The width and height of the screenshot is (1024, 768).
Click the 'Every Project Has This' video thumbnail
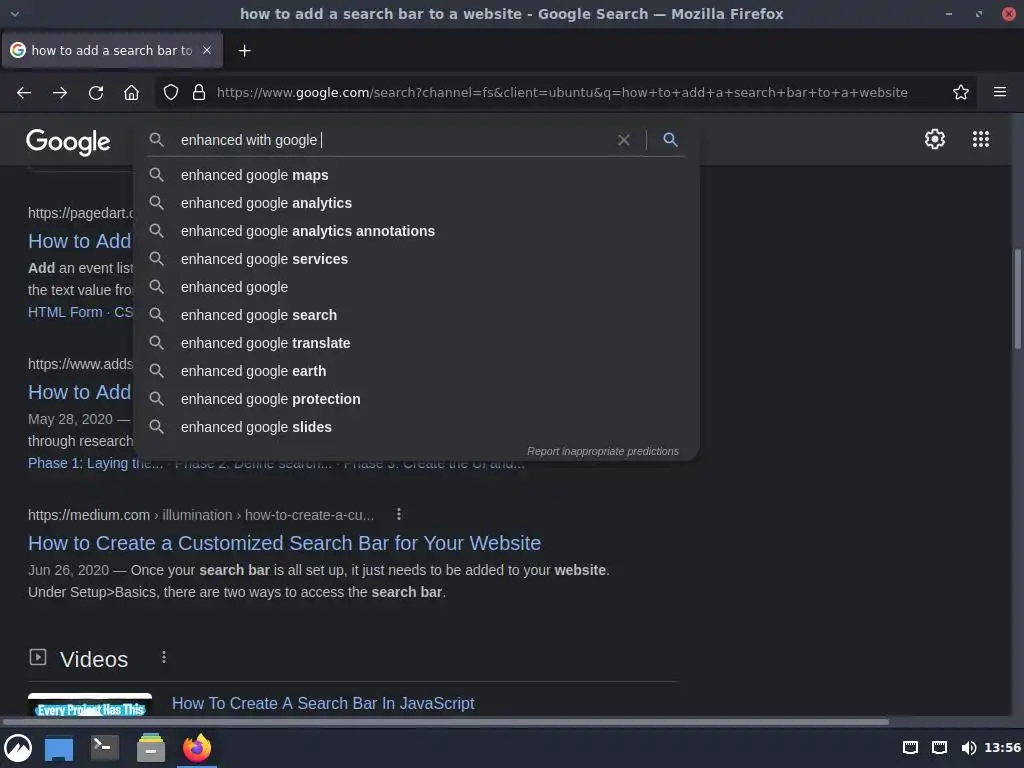(90, 705)
